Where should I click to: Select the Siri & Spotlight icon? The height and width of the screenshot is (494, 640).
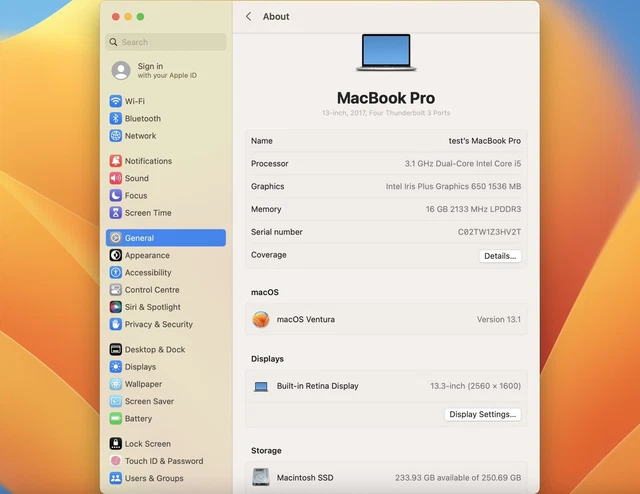[x=116, y=307]
